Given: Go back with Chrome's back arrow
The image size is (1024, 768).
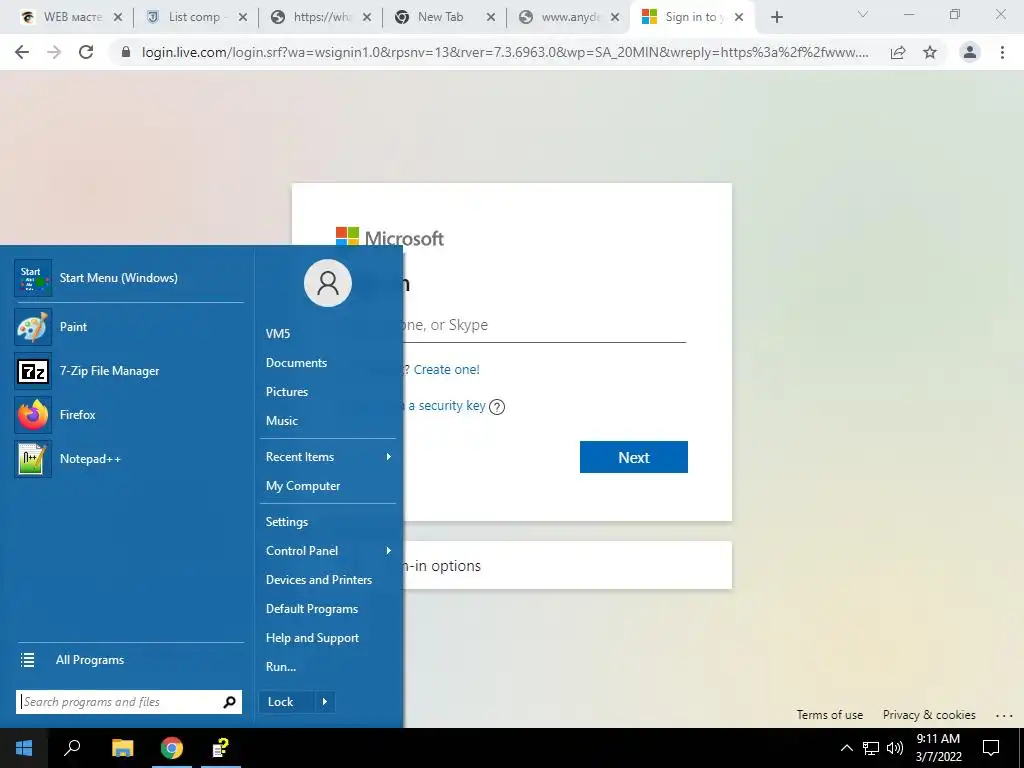Looking at the screenshot, I should coord(22,52).
